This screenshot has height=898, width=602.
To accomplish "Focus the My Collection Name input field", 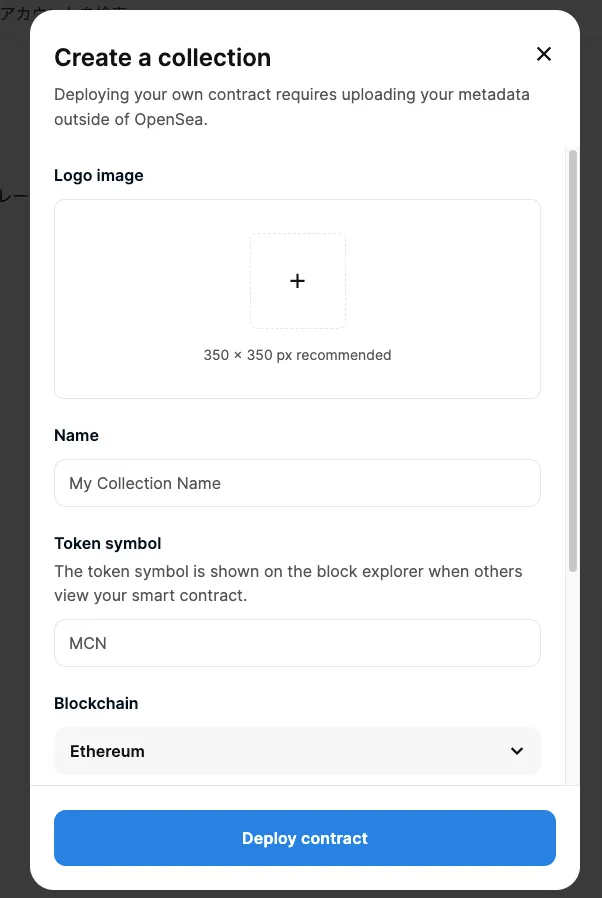I will (297, 483).
